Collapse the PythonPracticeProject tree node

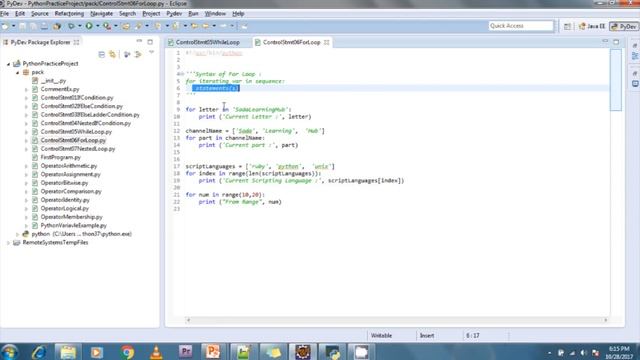point(8,64)
